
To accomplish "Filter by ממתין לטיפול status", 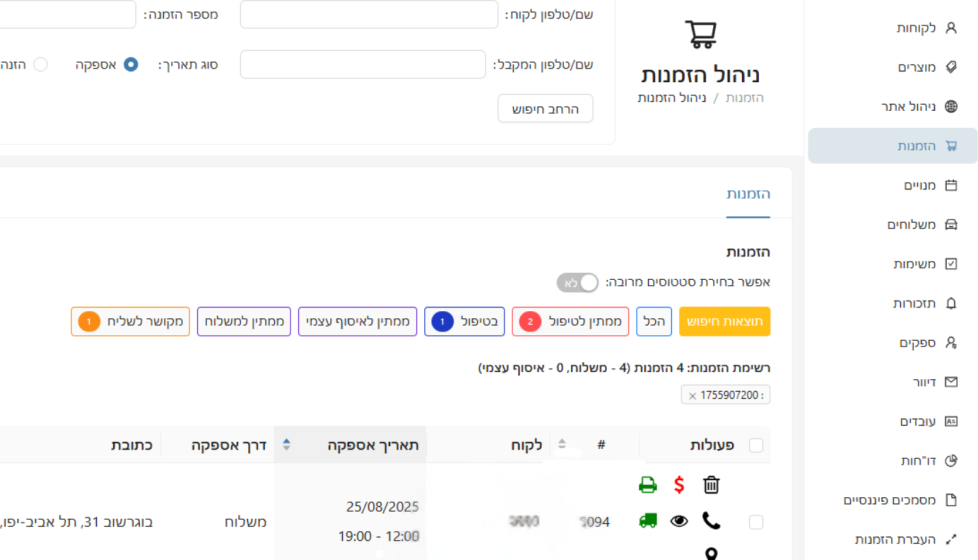I will (x=570, y=322).
